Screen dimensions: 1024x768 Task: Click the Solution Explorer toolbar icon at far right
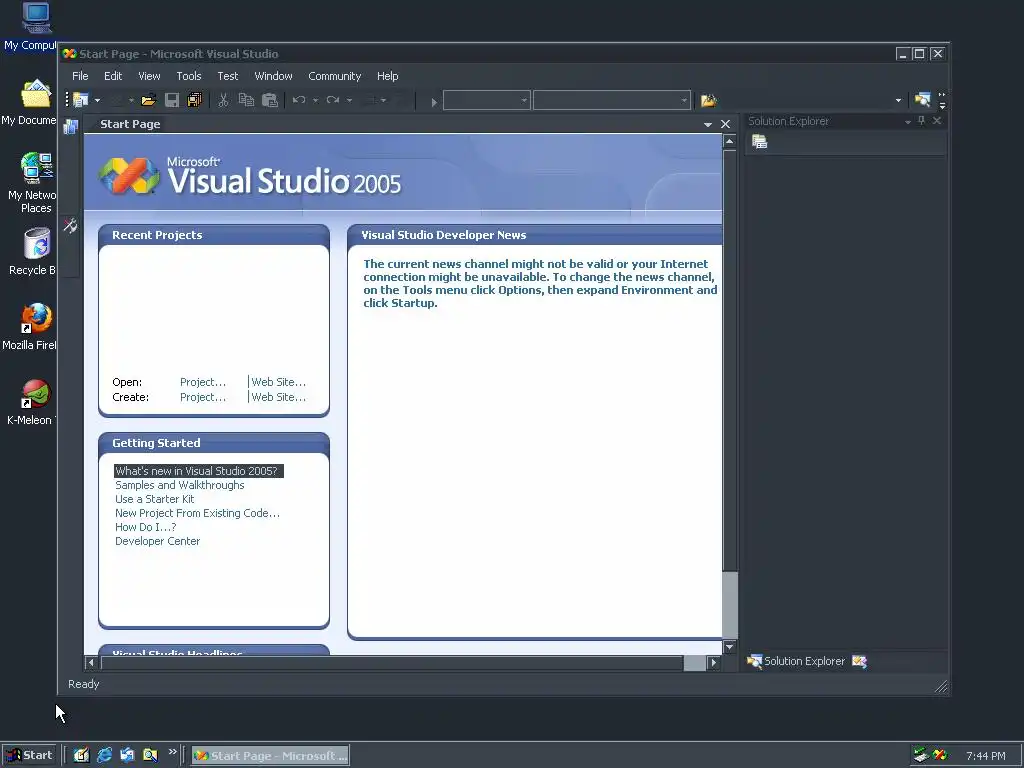pyautogui.click(x=922, y=100)
